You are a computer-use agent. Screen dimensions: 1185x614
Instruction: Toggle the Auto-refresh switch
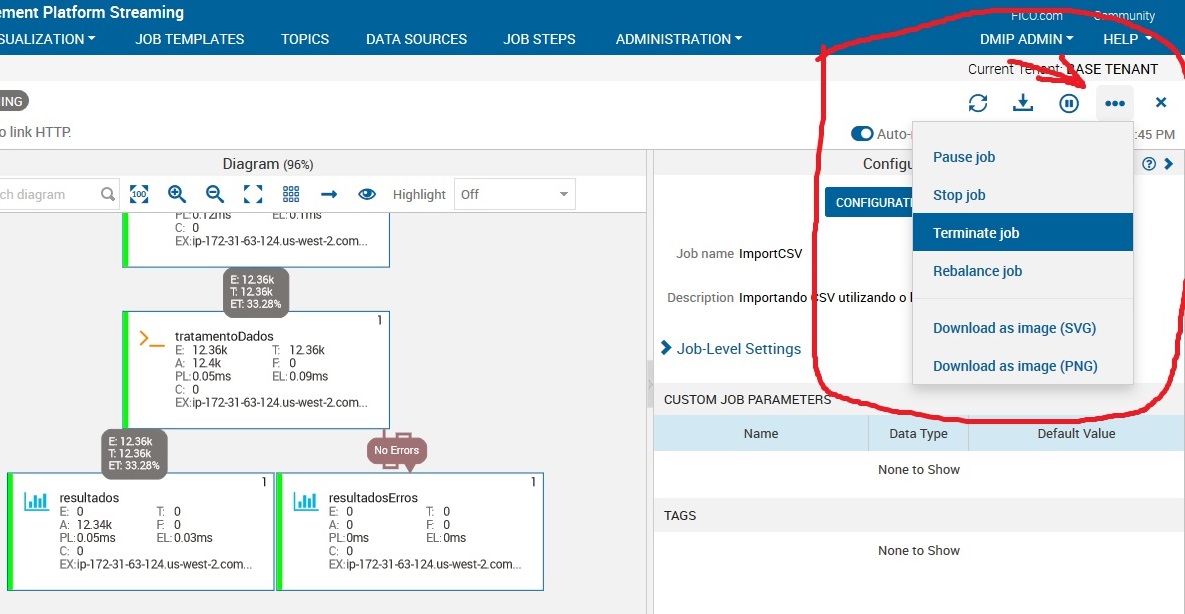[862, 133]
